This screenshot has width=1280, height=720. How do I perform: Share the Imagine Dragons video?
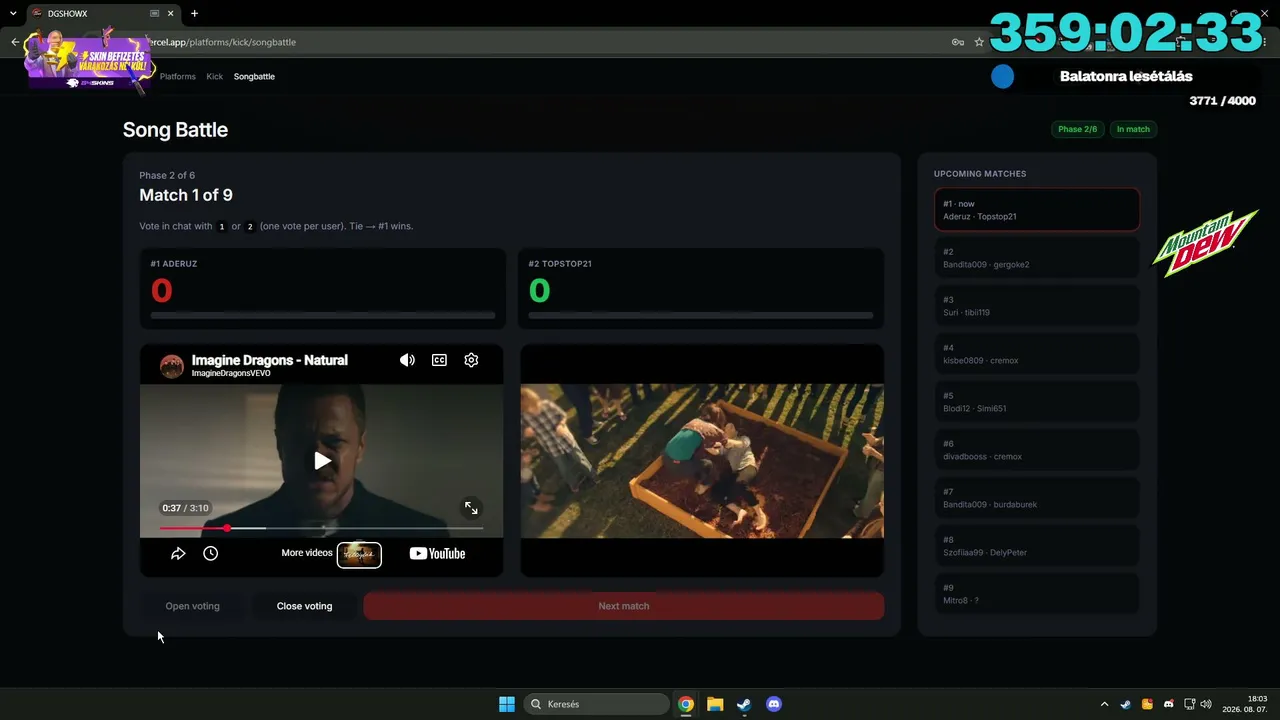[x=178, y=553]
